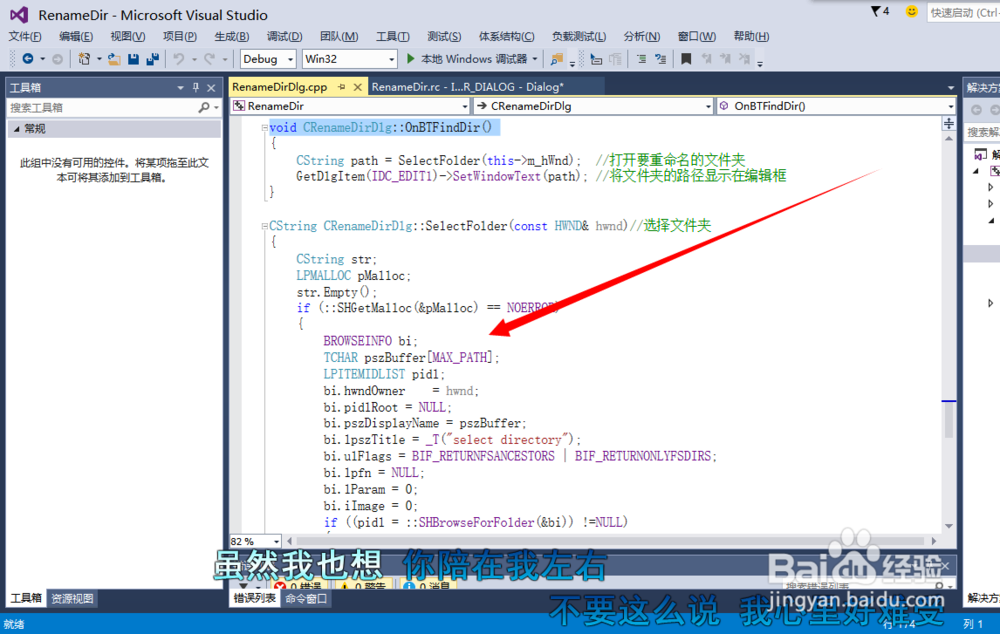The height and width of the screenshot is (634, 1000).
Task: Open the OnBTFindDir() member dropdown
Action: (x=836, y=106)
